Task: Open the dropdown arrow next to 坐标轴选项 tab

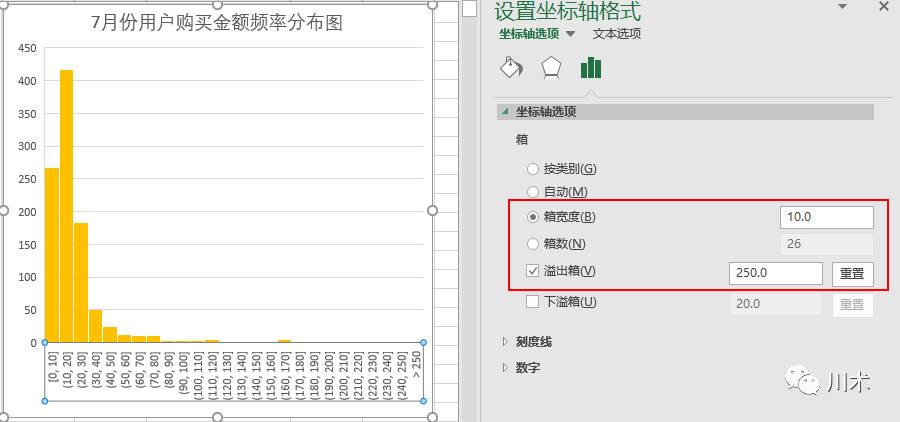Action: 571,34
